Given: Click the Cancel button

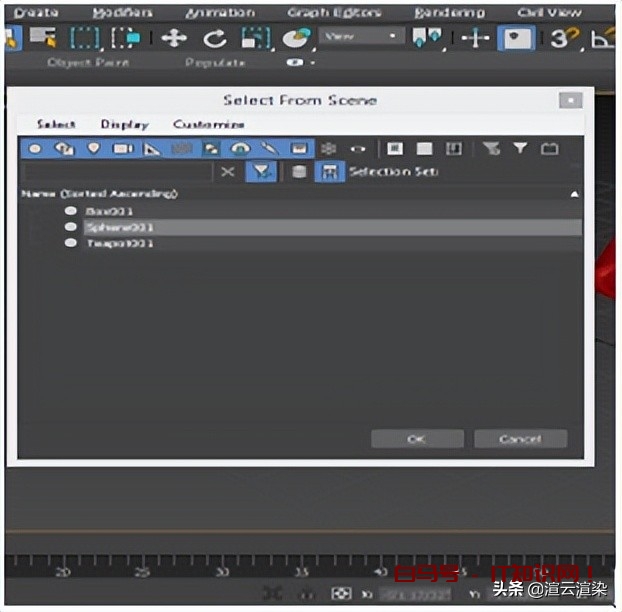Looking at the screenshot, I should 520,439.
